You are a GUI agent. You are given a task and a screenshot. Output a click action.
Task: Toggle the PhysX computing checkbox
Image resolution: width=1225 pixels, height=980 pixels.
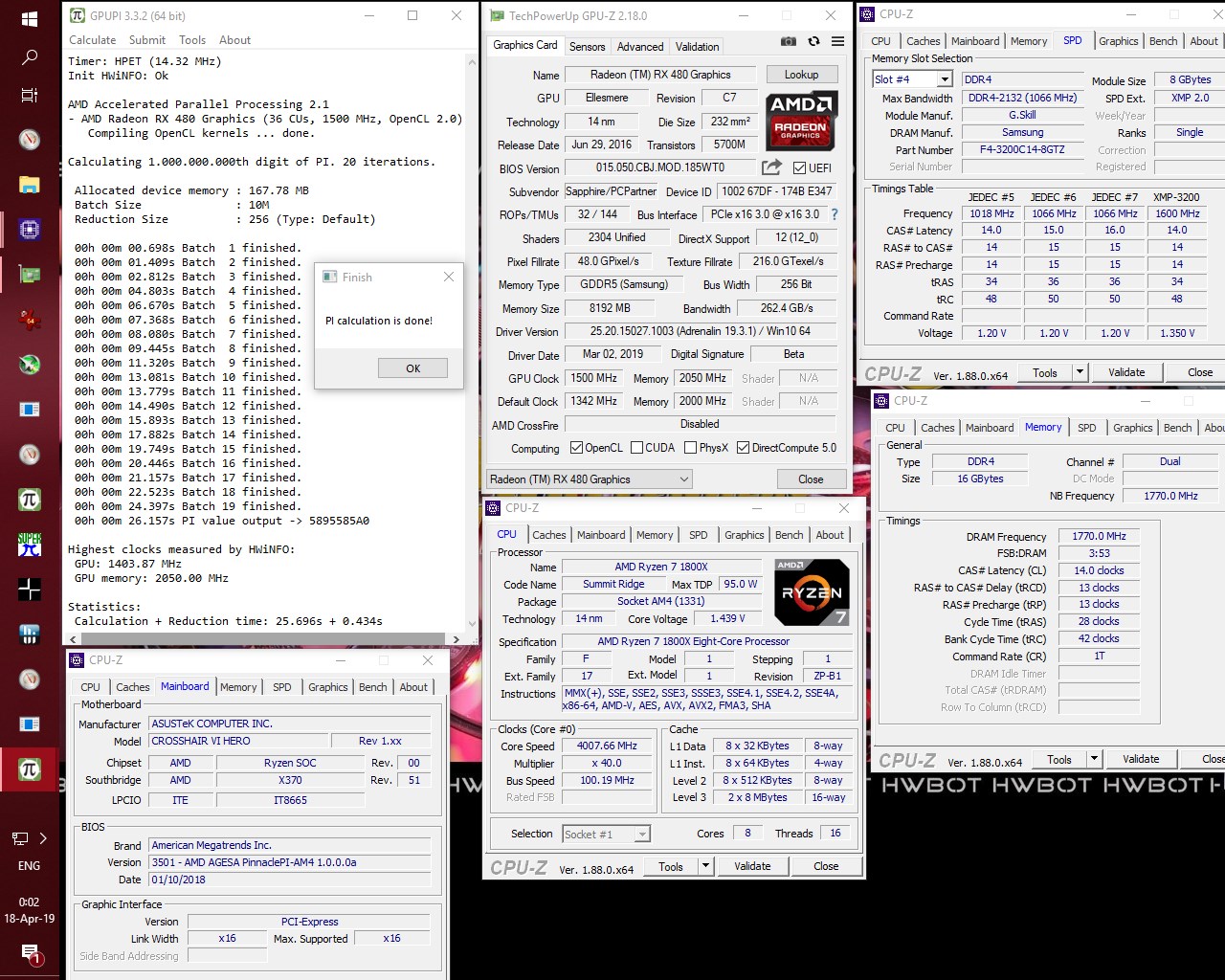pyautogui.click(x=689, y=448)
